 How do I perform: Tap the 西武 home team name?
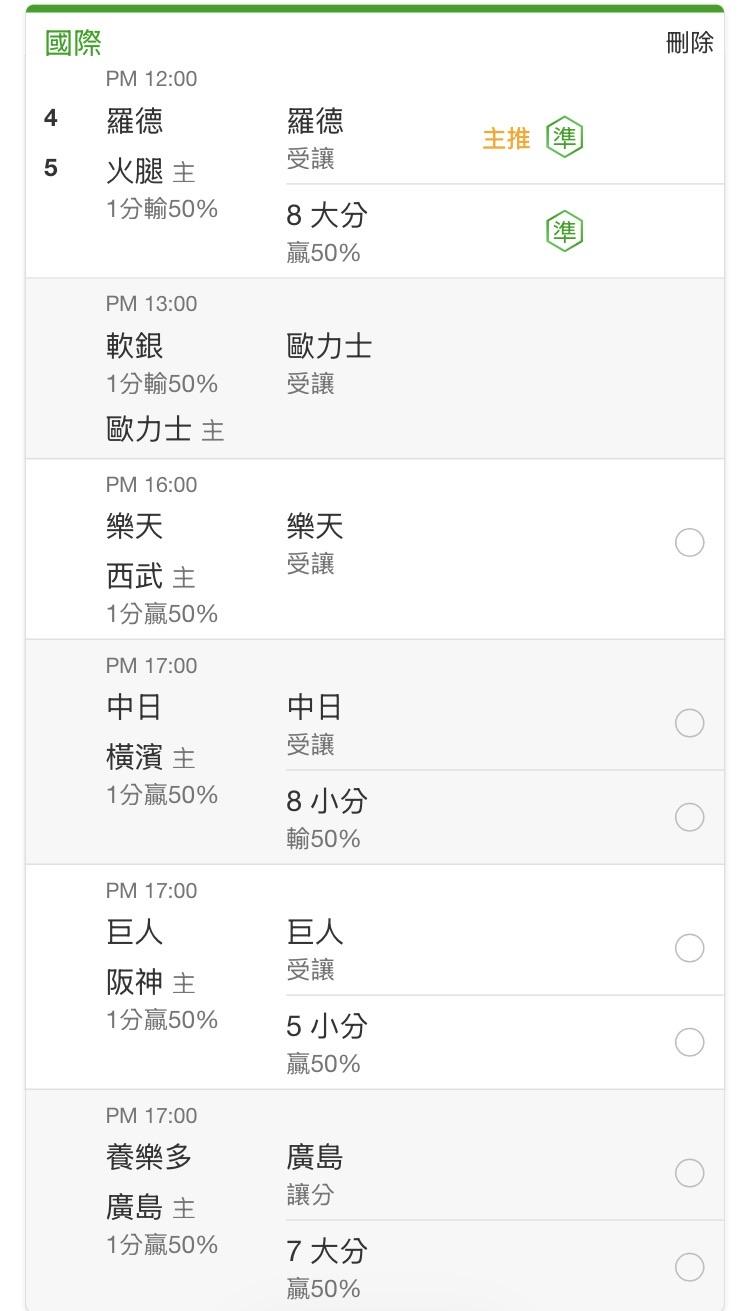pyautogui.click(x=135, y=577)
